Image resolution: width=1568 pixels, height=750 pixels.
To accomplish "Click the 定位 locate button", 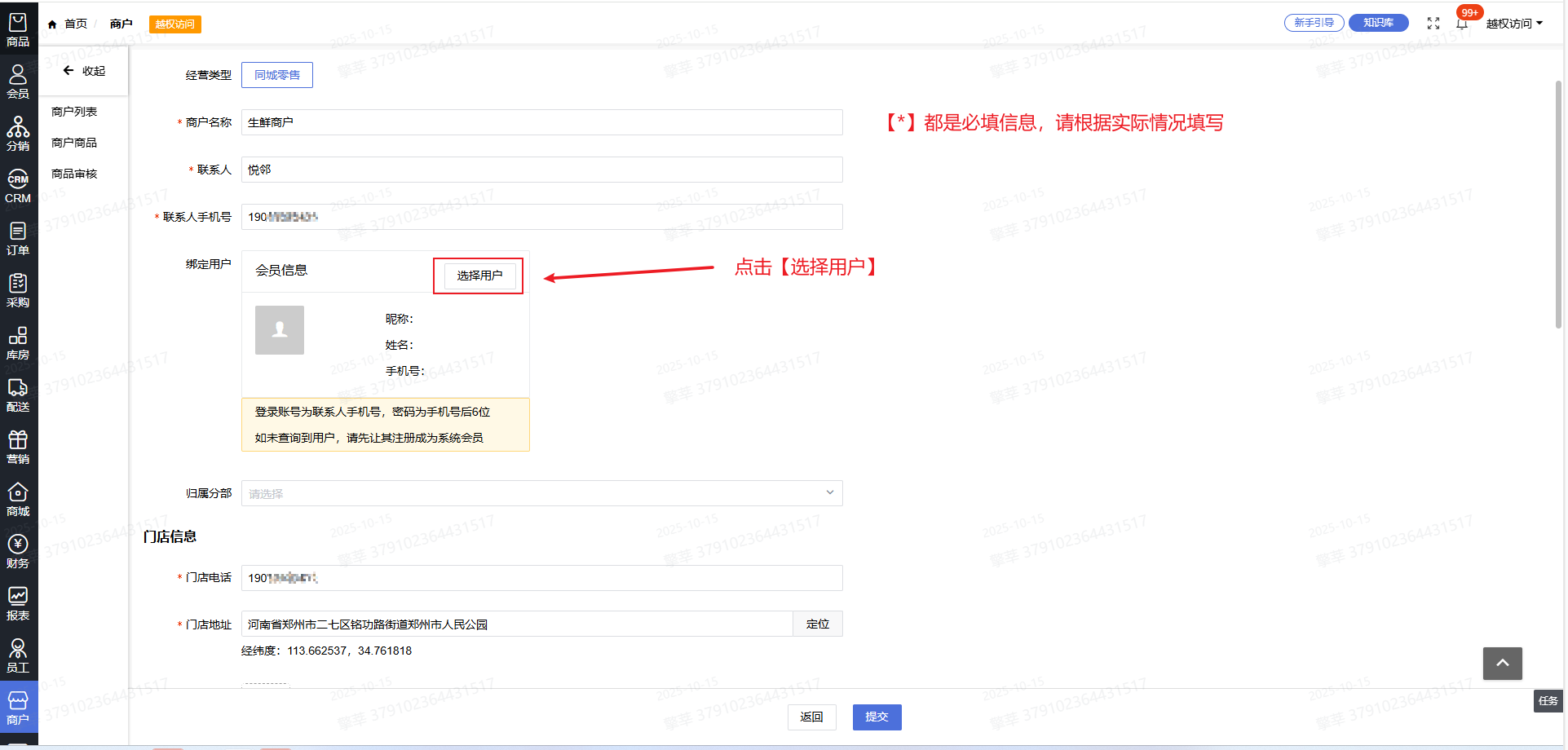I will pyautogui.click(x=817, y=624).
